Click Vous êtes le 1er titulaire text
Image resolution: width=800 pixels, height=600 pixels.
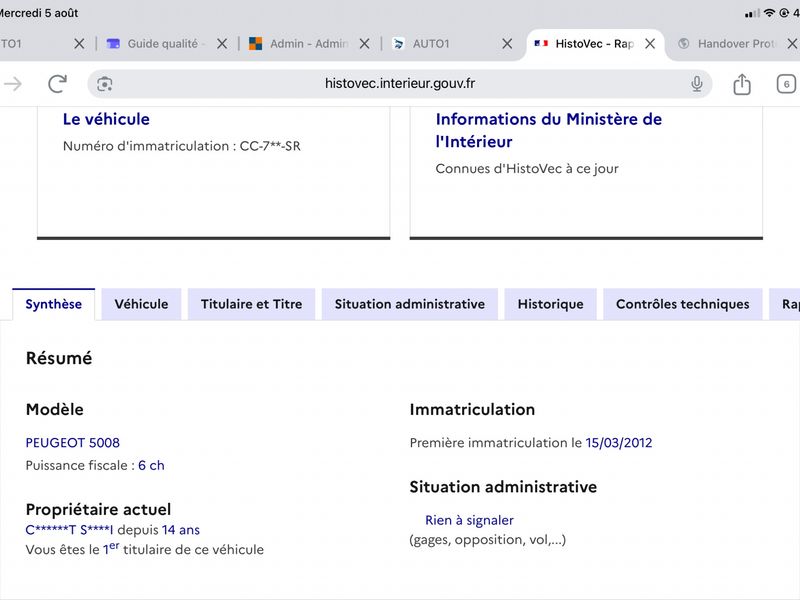[144, 549]
